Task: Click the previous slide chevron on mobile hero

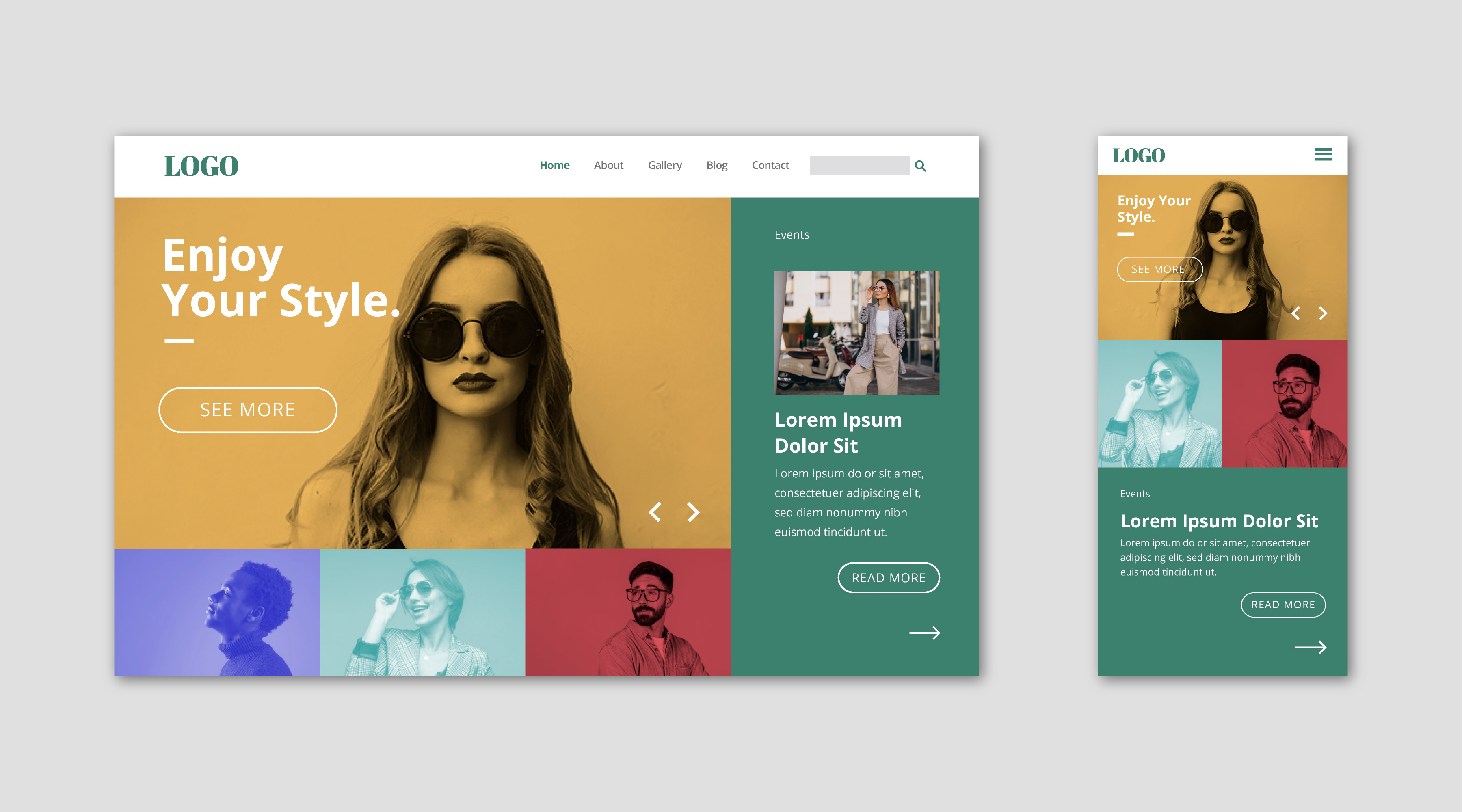Action: click(x=1296, y=313)
